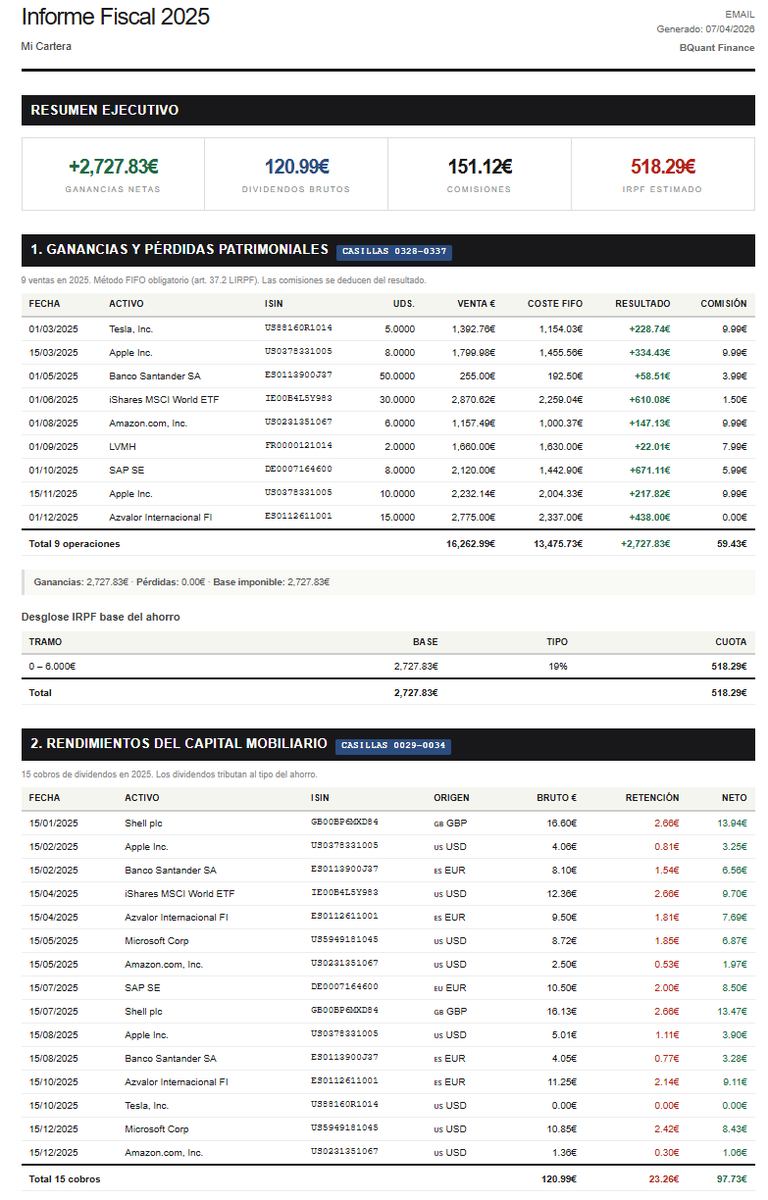Click the 'Total 15 cobros' label
This screenshot has width=768, height=1200.
pos(65,1180)
